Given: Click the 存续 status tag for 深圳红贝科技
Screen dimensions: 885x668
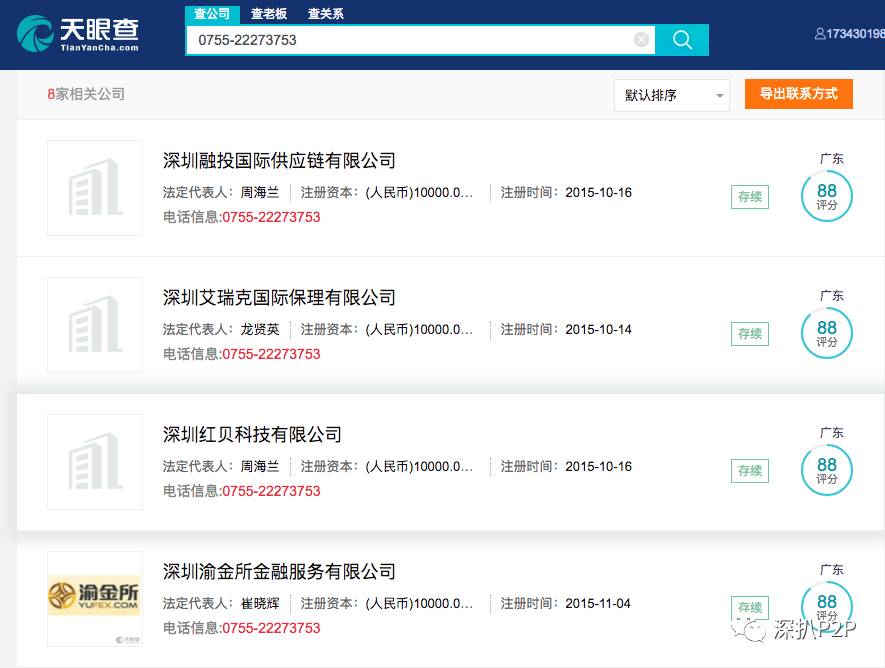Looking at the screenshot, I should tap(750, 471).
